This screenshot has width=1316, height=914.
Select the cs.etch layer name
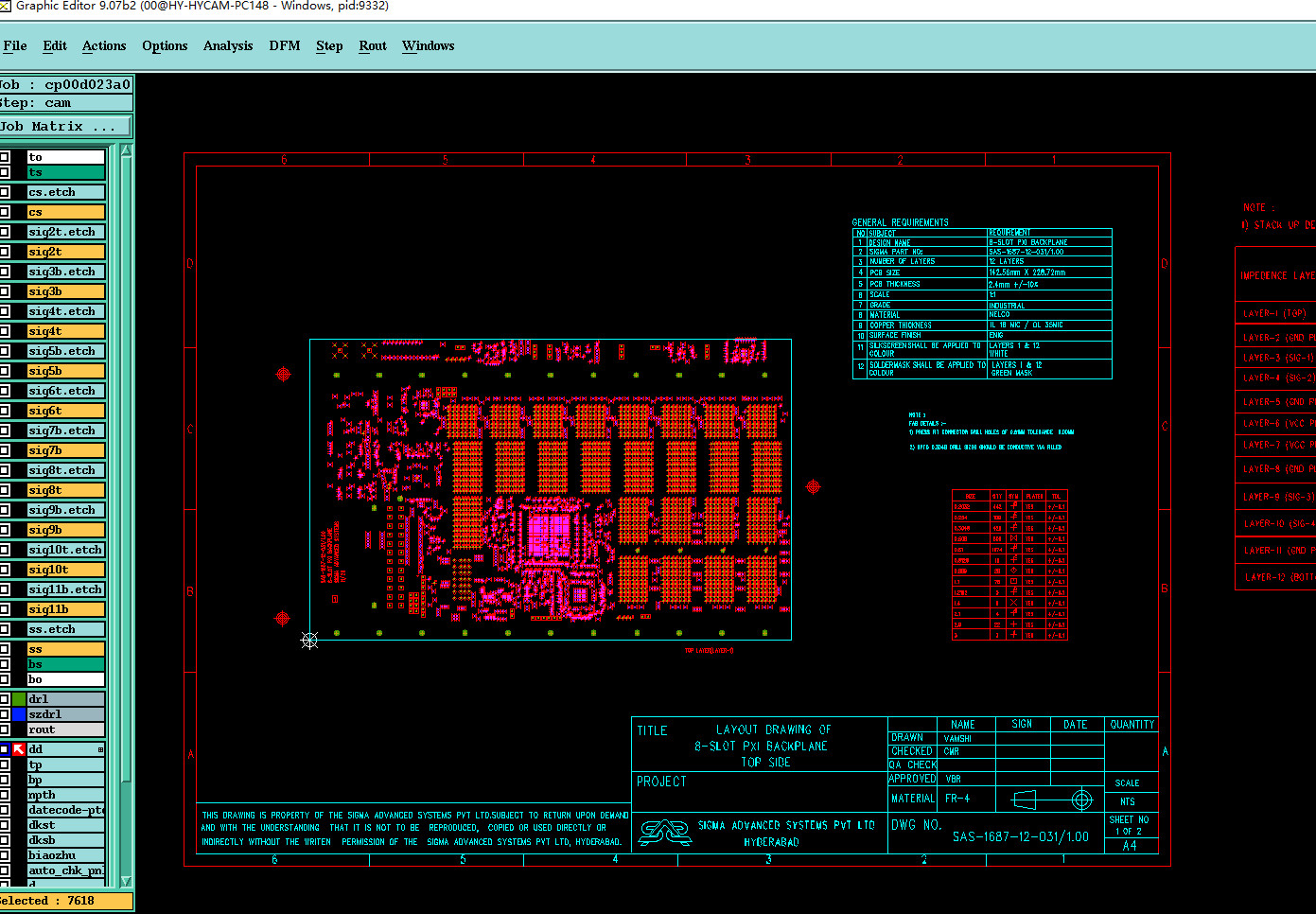pos(66,192)
